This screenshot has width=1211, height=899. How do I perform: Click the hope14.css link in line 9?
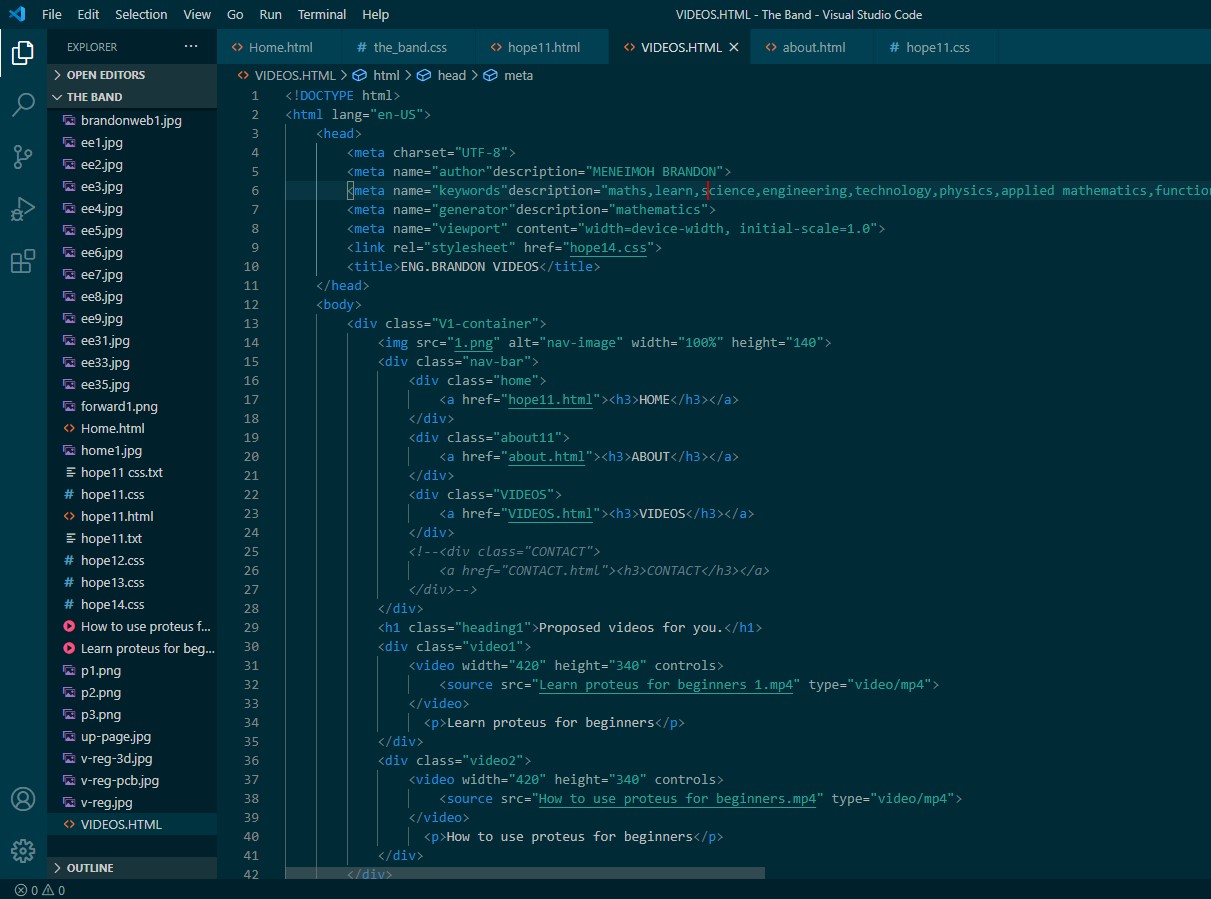pos(607,247)
